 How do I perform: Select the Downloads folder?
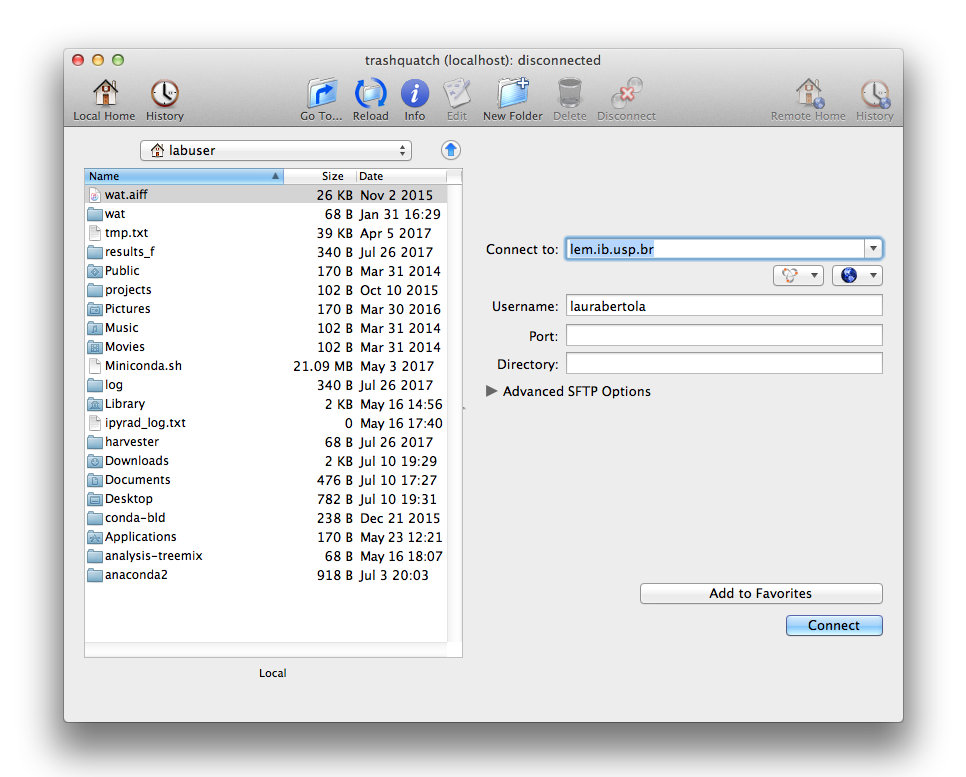266,461
